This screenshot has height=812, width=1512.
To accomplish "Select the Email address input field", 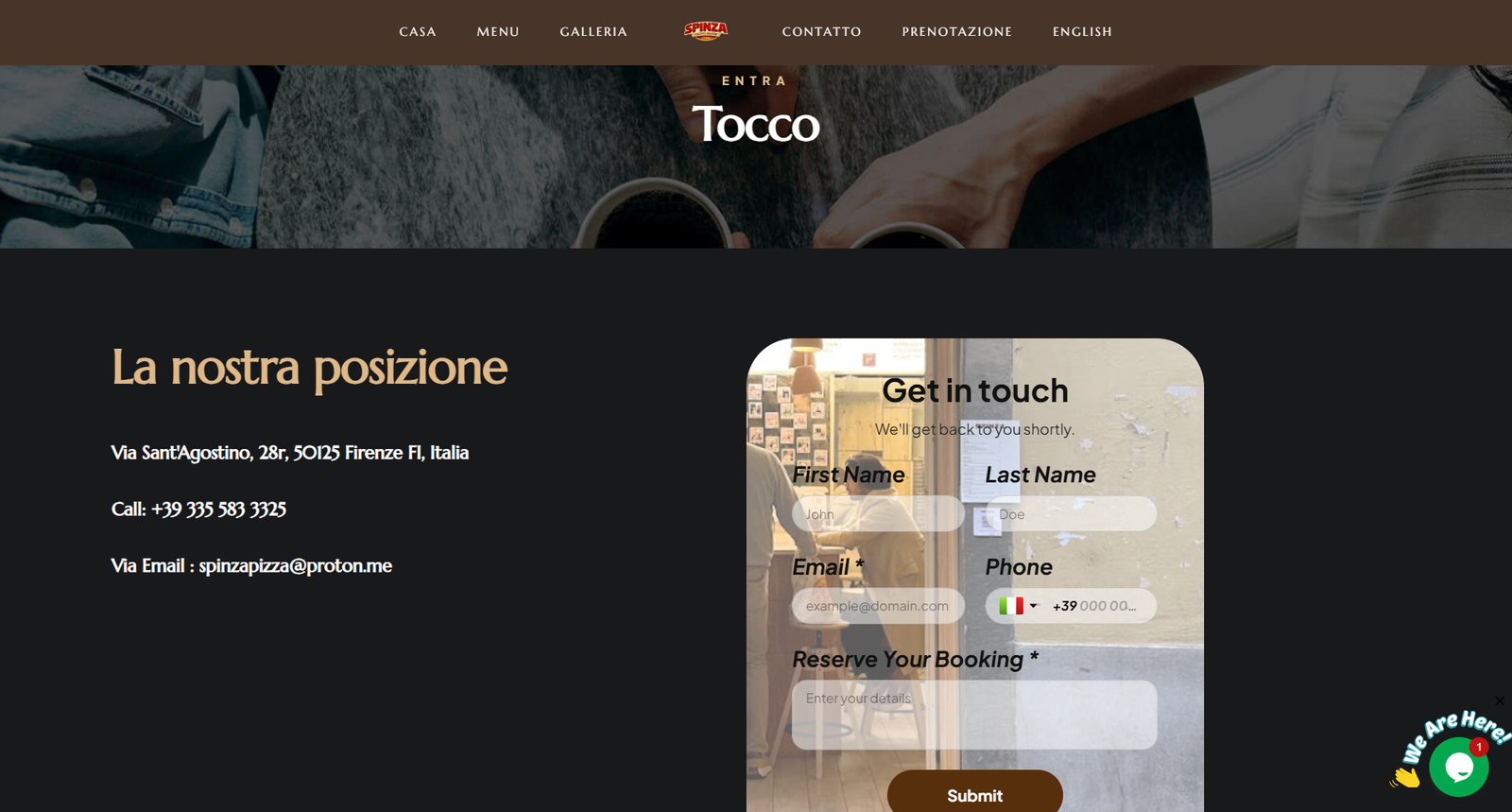I will click(x=878, y=606).
